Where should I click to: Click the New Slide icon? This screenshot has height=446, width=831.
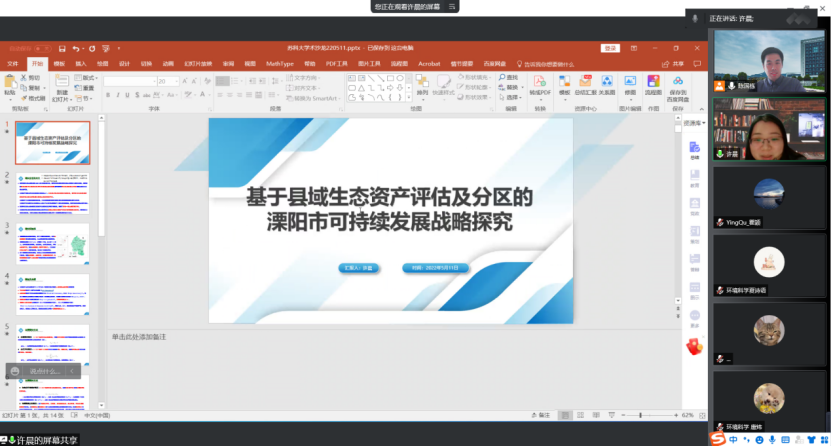tap(62, 84)
